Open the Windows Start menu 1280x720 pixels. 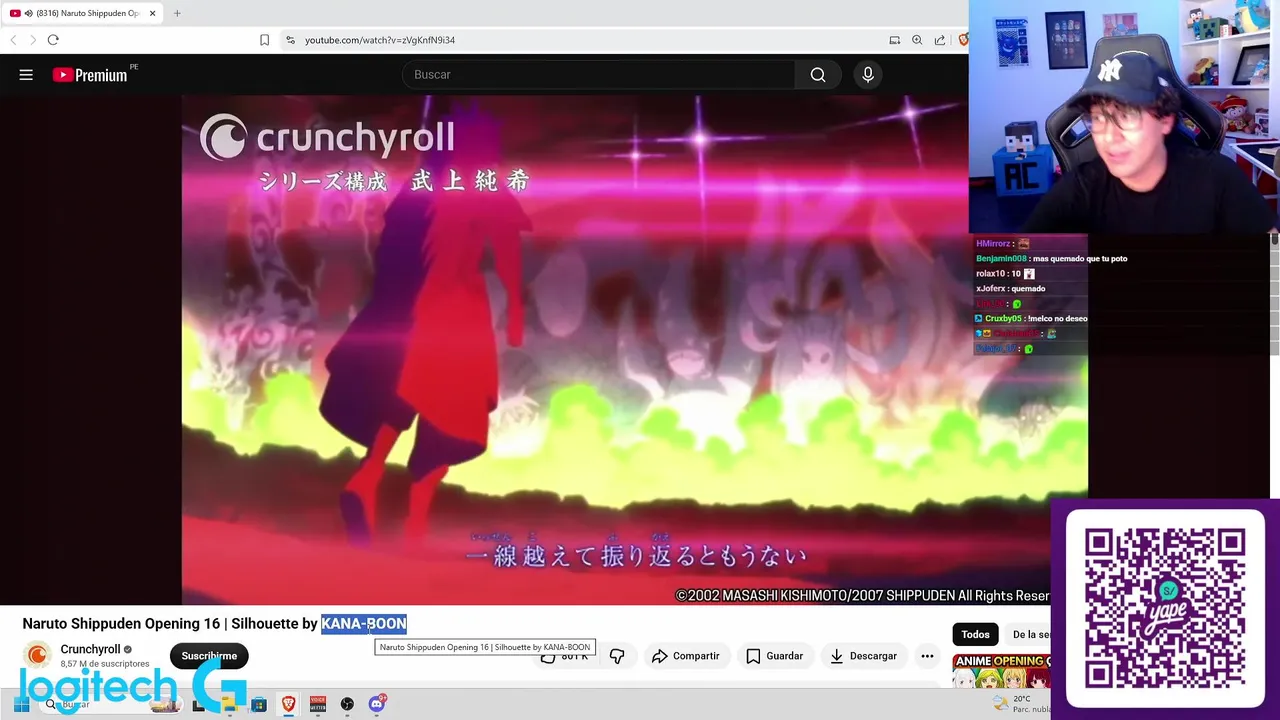pos(21,705)
